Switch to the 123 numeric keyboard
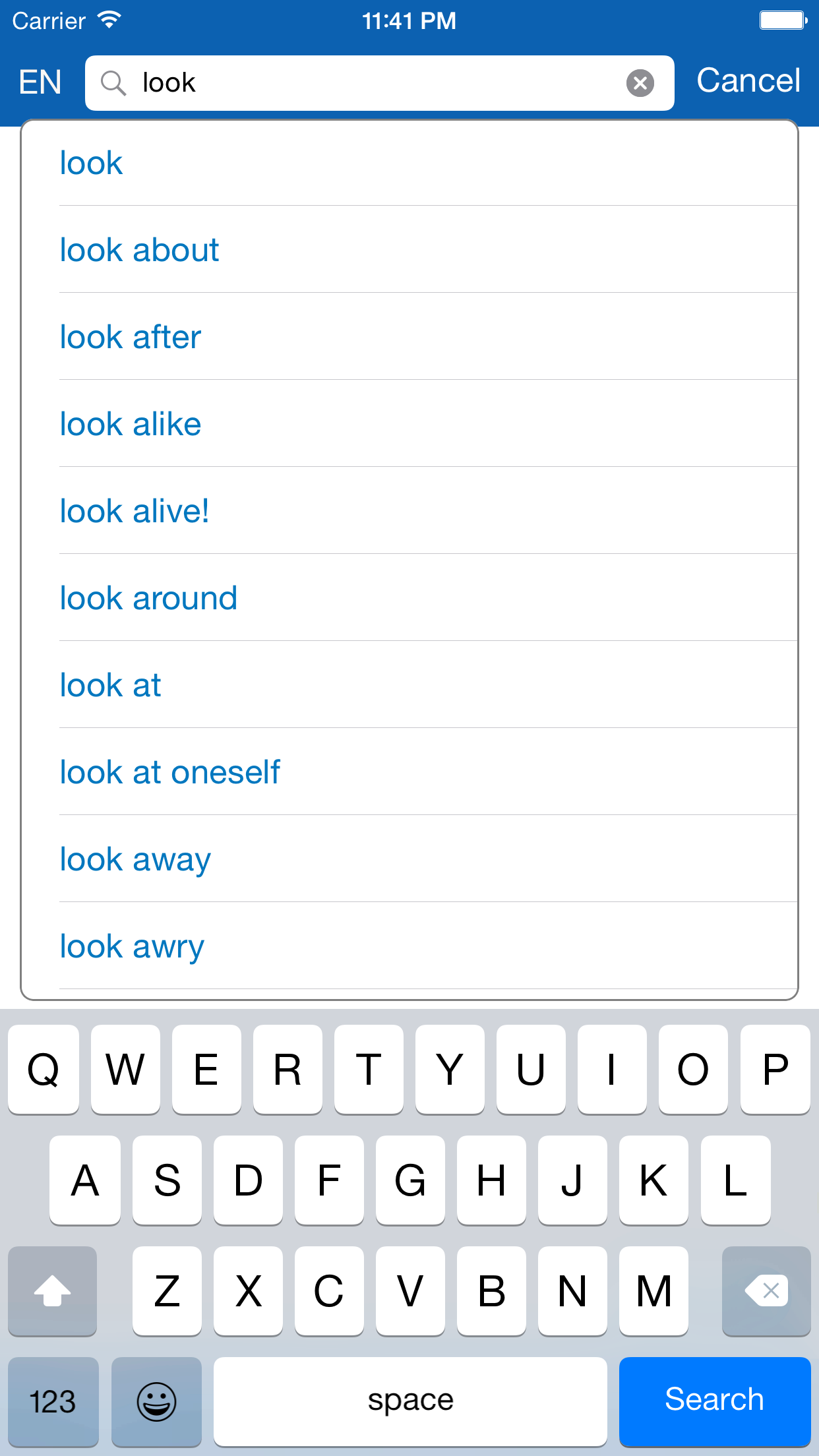Screen dimensions: 819x1456 coord(53,1401)
